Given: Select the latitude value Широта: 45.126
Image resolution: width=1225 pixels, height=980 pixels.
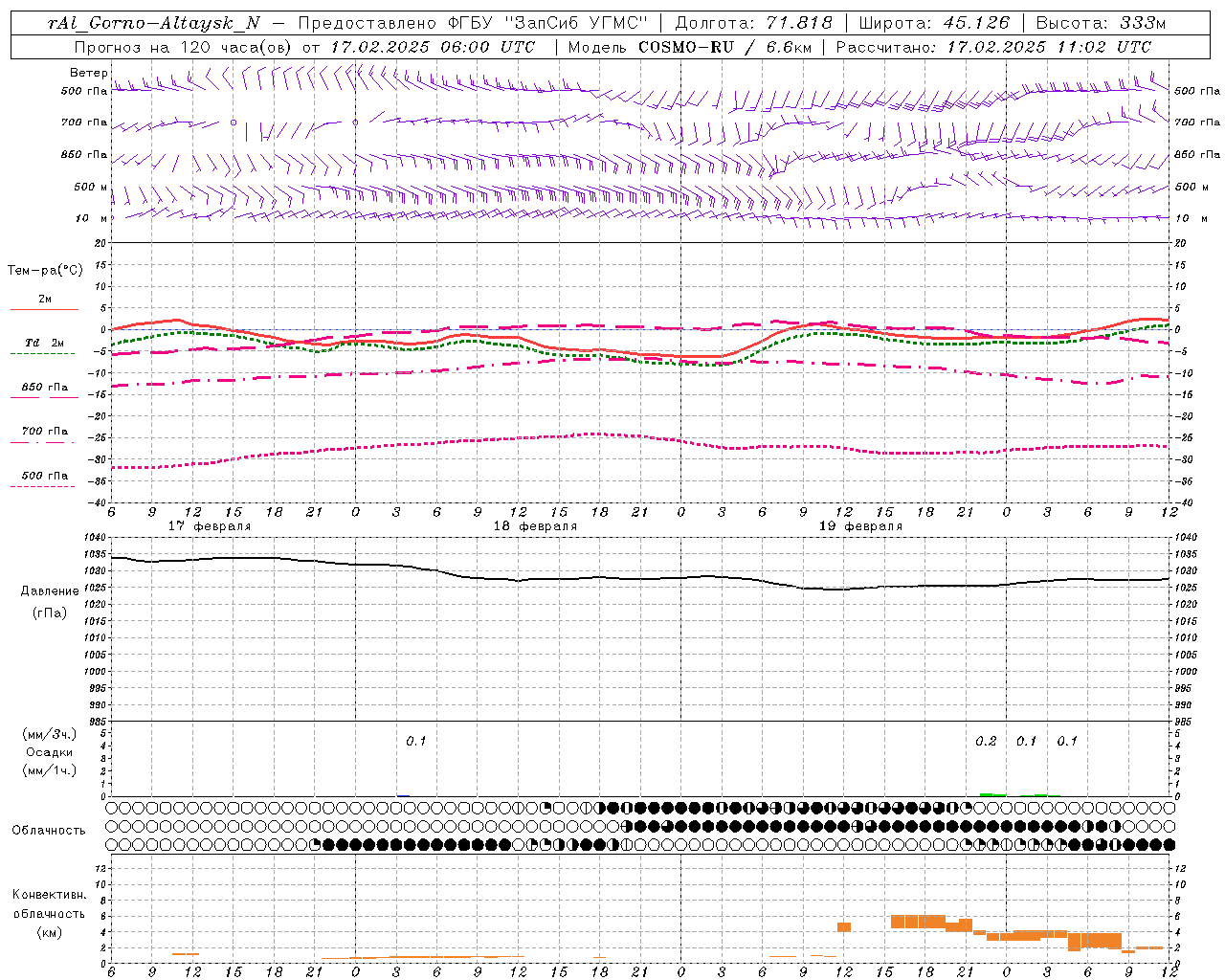Looking at the screenshot, I should [934, 23].
